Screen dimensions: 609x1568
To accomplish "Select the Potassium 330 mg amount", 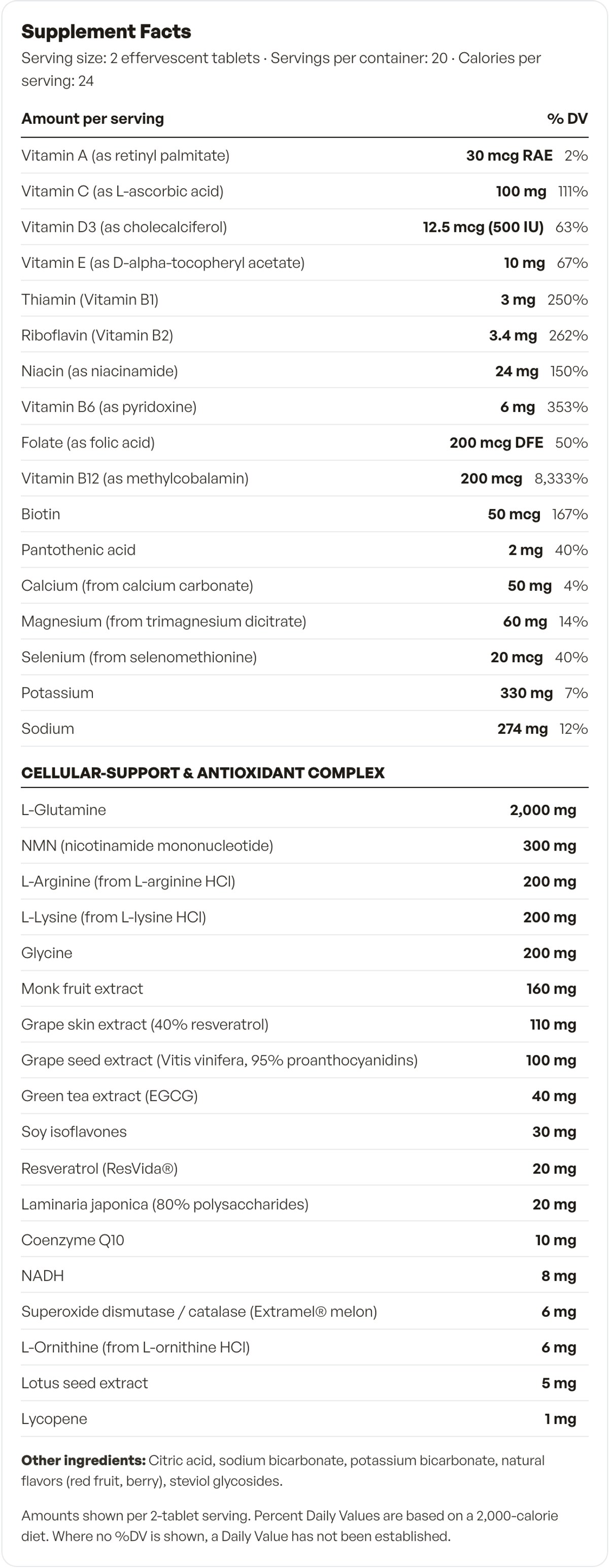I will (x=526, y=693).
